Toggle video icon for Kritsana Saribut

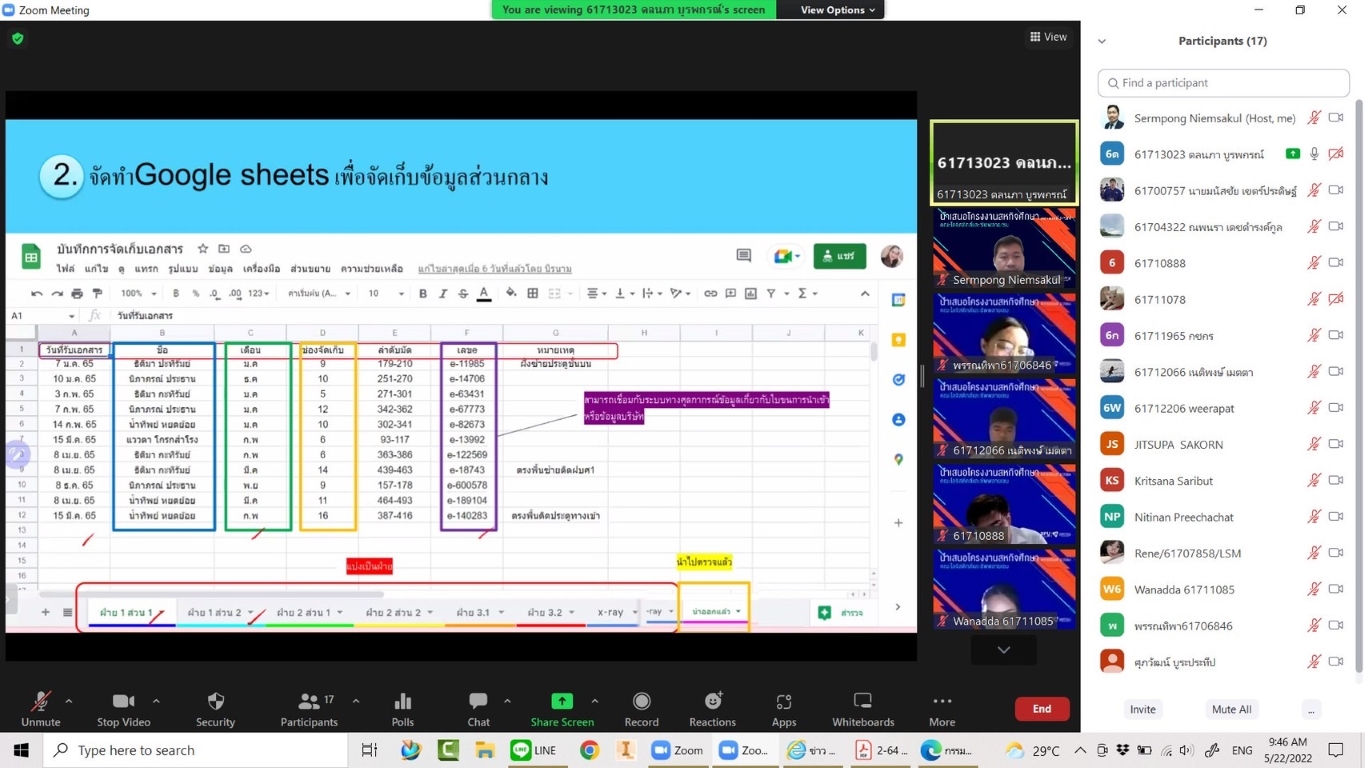tap(1335, 481)
